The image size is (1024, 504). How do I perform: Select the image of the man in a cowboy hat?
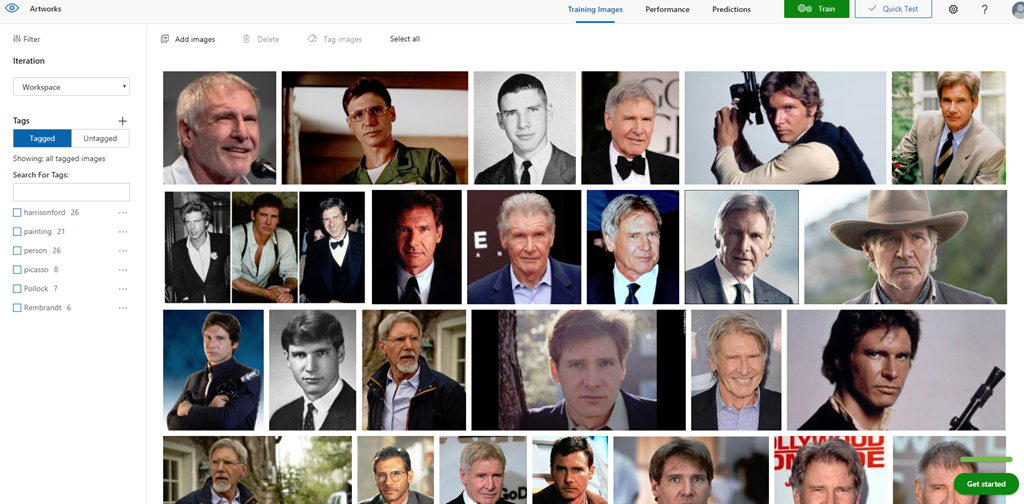(905, 246)
